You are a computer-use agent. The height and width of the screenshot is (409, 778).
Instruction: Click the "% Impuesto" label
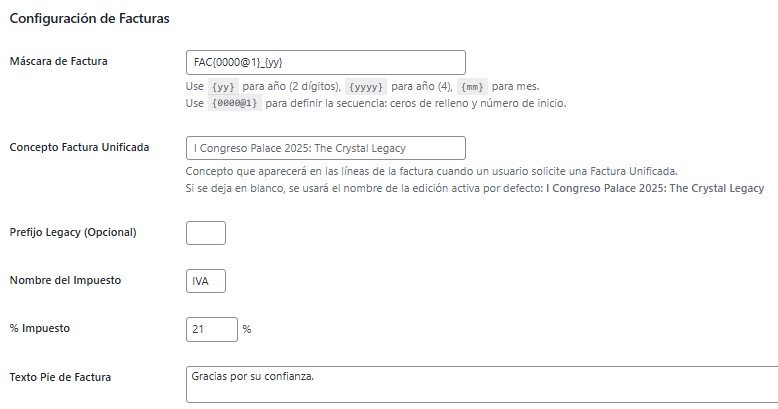[40, 329]
